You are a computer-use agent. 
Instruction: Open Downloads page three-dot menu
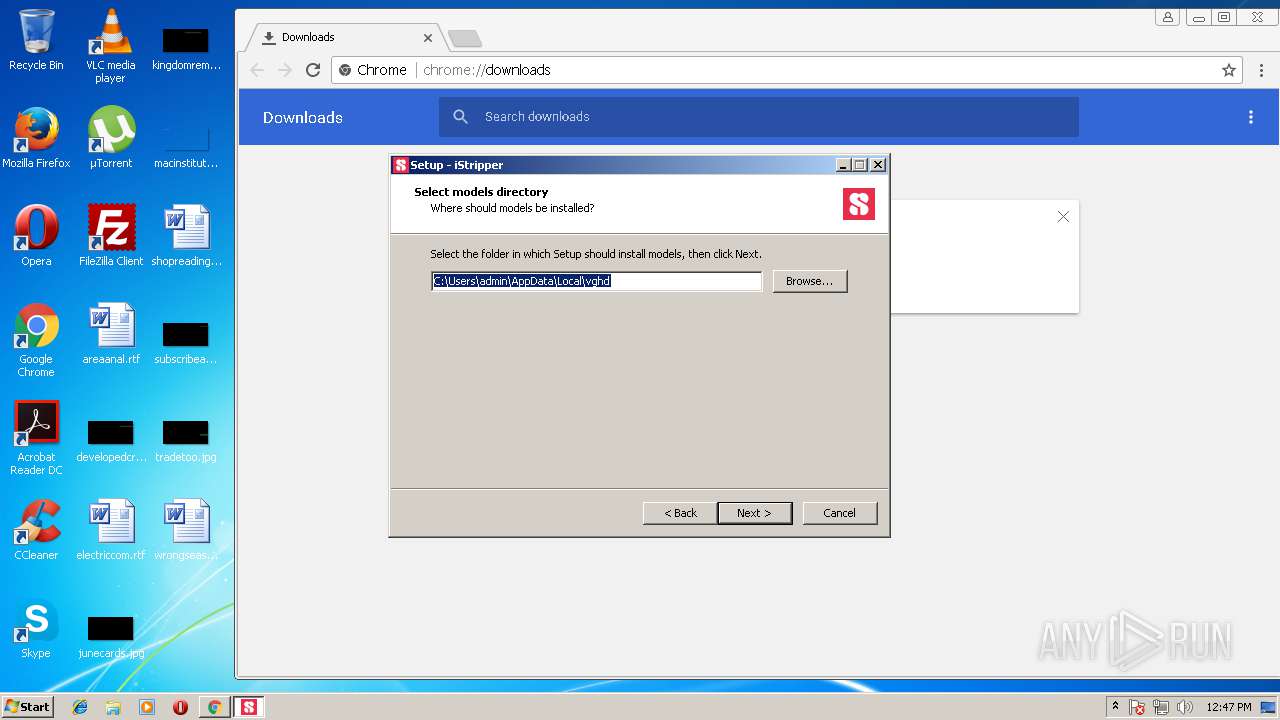point(1250,117)
